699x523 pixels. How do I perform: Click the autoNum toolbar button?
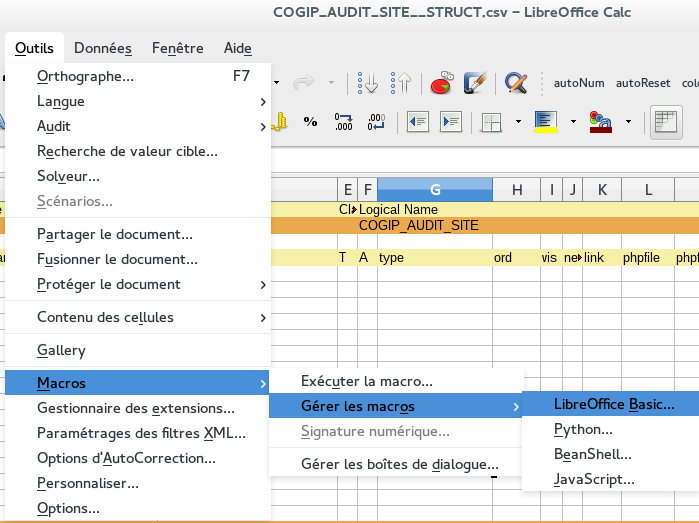pos(579,83)
